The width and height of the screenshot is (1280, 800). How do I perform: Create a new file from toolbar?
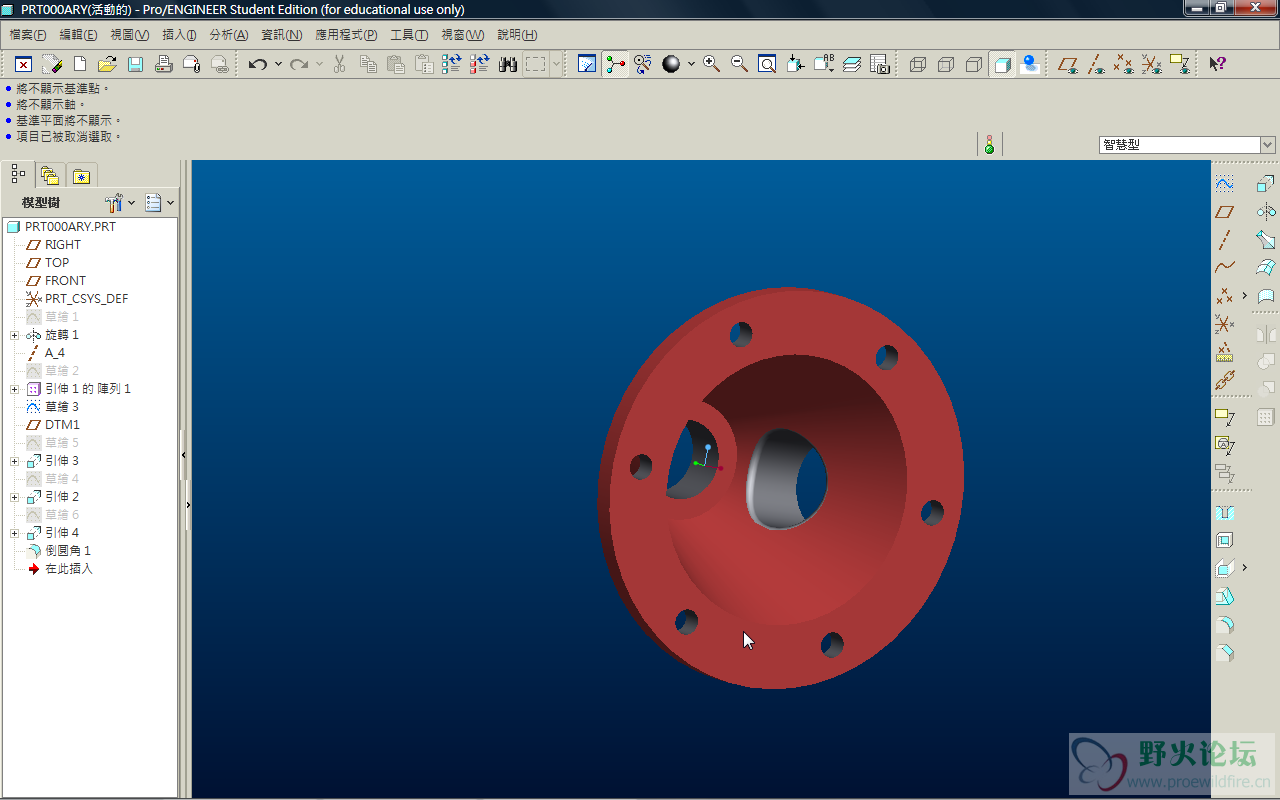pyautogui.click(x=80, y=64)
